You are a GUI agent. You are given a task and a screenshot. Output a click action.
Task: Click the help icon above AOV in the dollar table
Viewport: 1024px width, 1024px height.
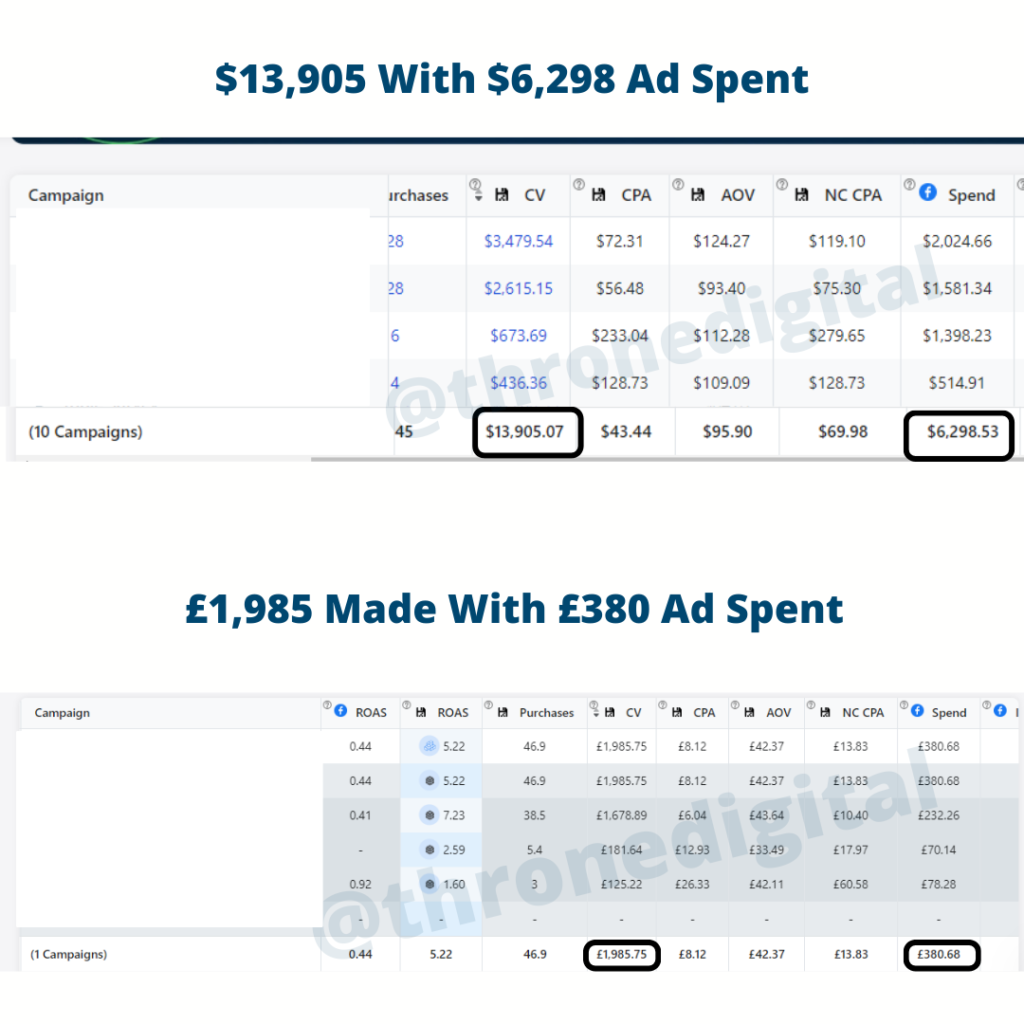coord(678,185)
